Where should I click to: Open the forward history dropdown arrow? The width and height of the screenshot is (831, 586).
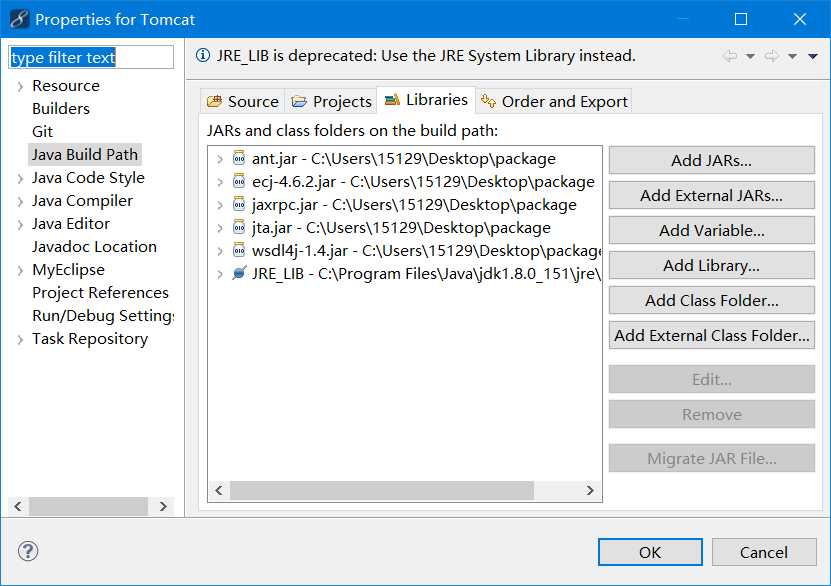click(792, 56)
